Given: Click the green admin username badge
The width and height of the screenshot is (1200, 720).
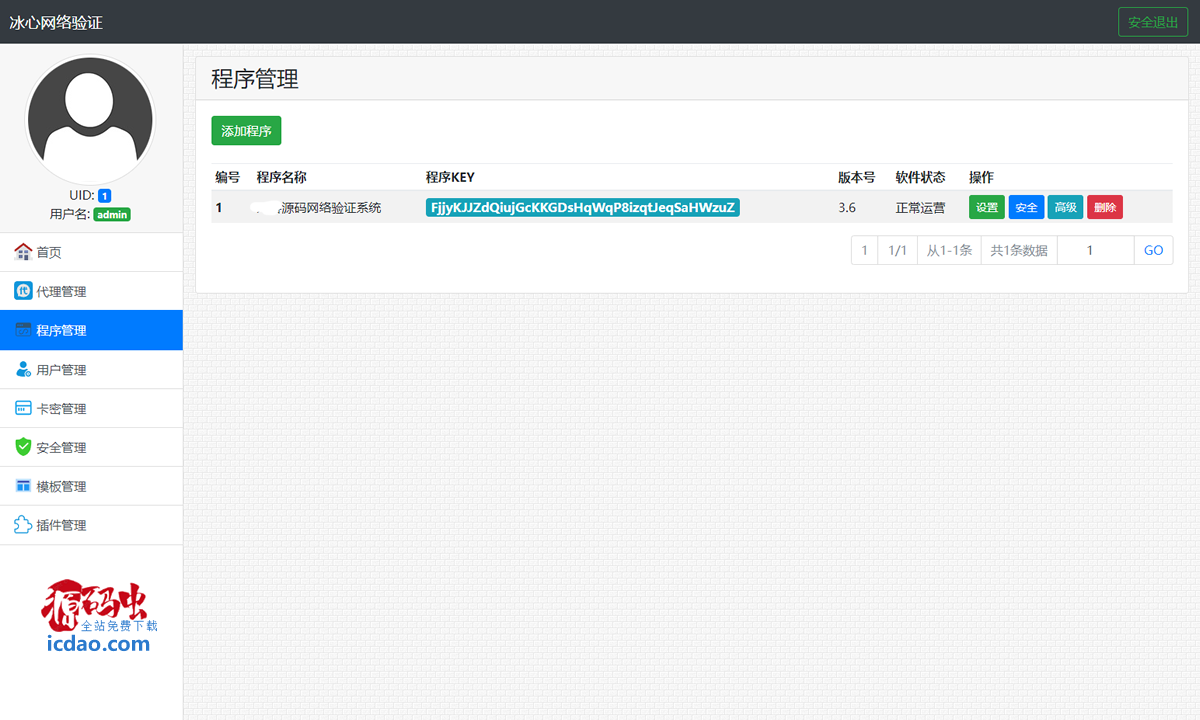Looking at the screenshot, I should coord(112,214).
